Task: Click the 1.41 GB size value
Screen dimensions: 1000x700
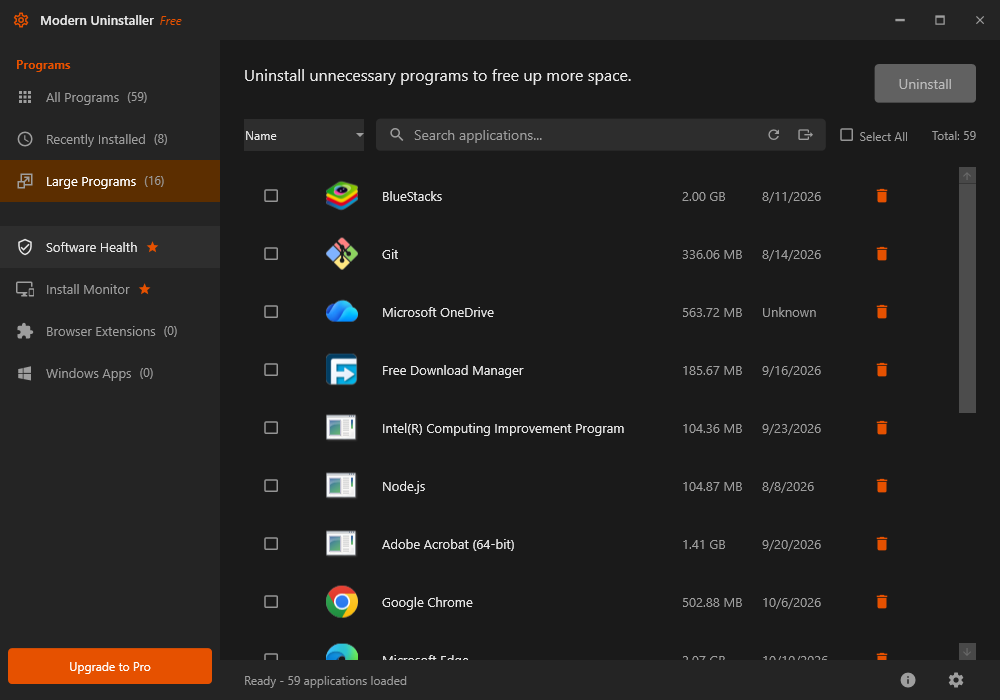Action: pos(703,544)
